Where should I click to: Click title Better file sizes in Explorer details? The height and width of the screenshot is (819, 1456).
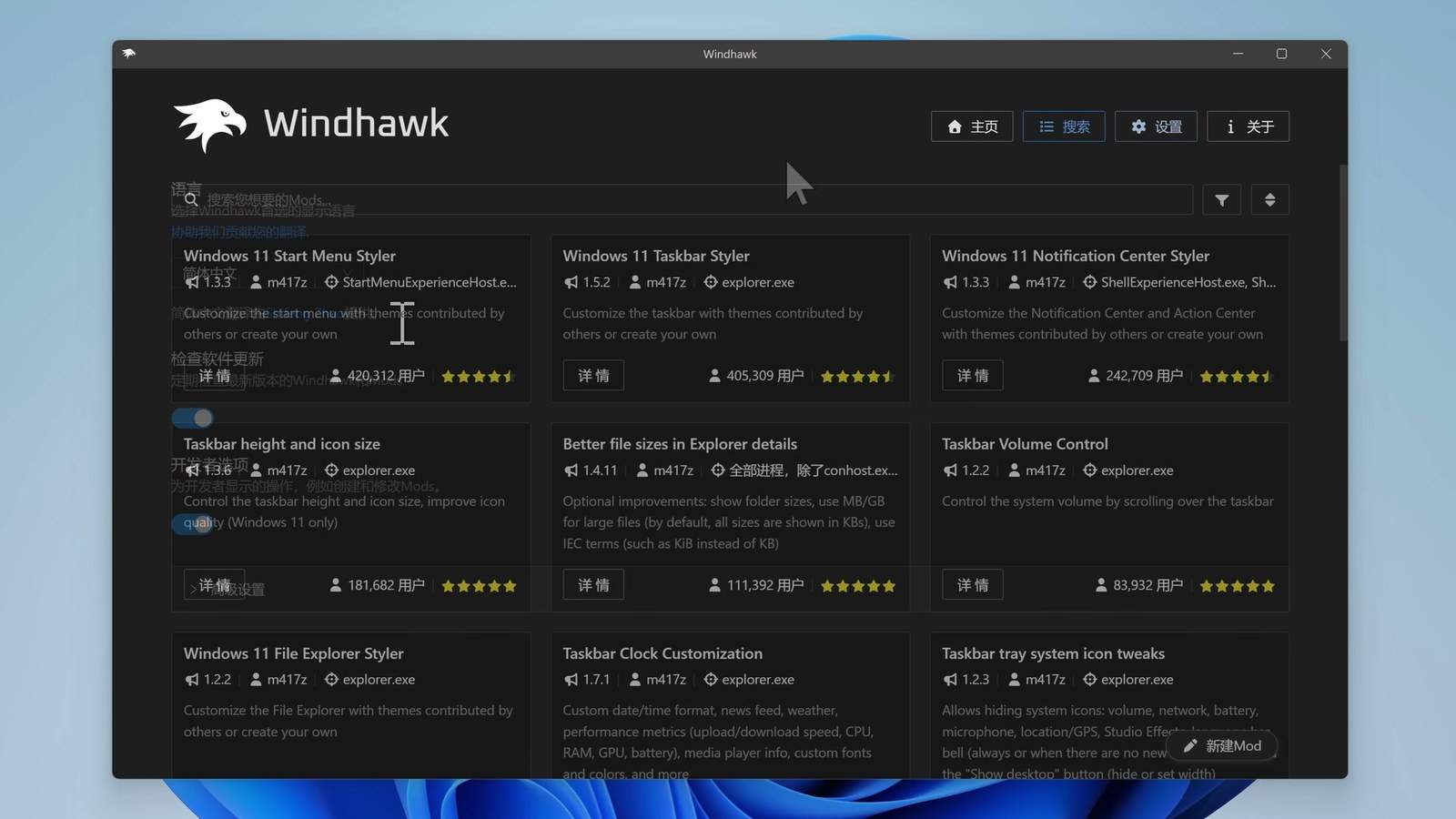(680, 444)
